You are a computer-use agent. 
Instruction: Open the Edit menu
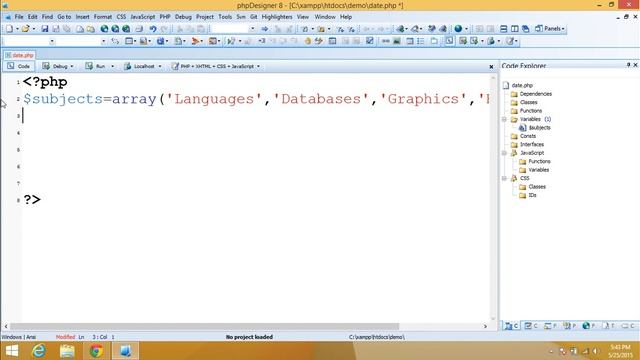32,17
